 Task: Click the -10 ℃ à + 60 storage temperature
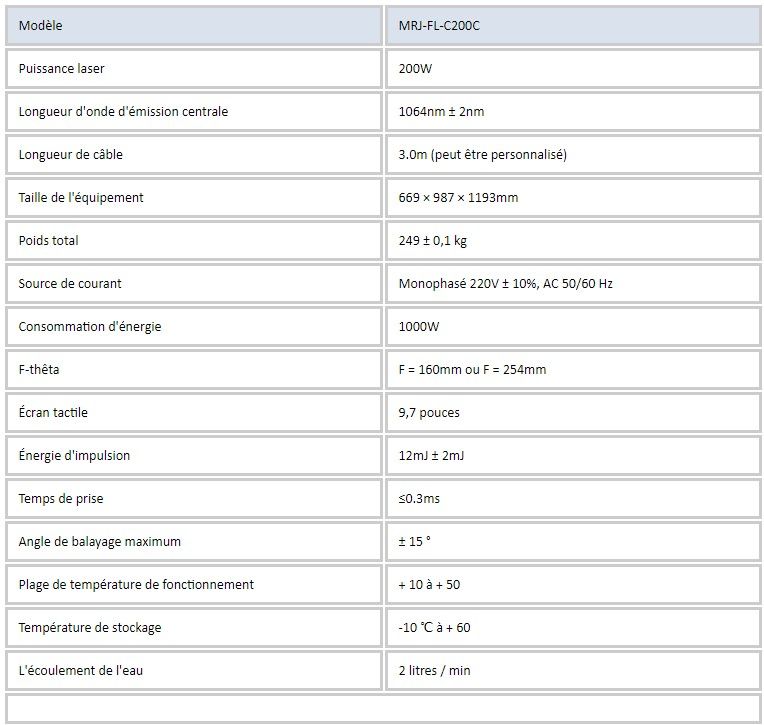click(x=434, y=627)
